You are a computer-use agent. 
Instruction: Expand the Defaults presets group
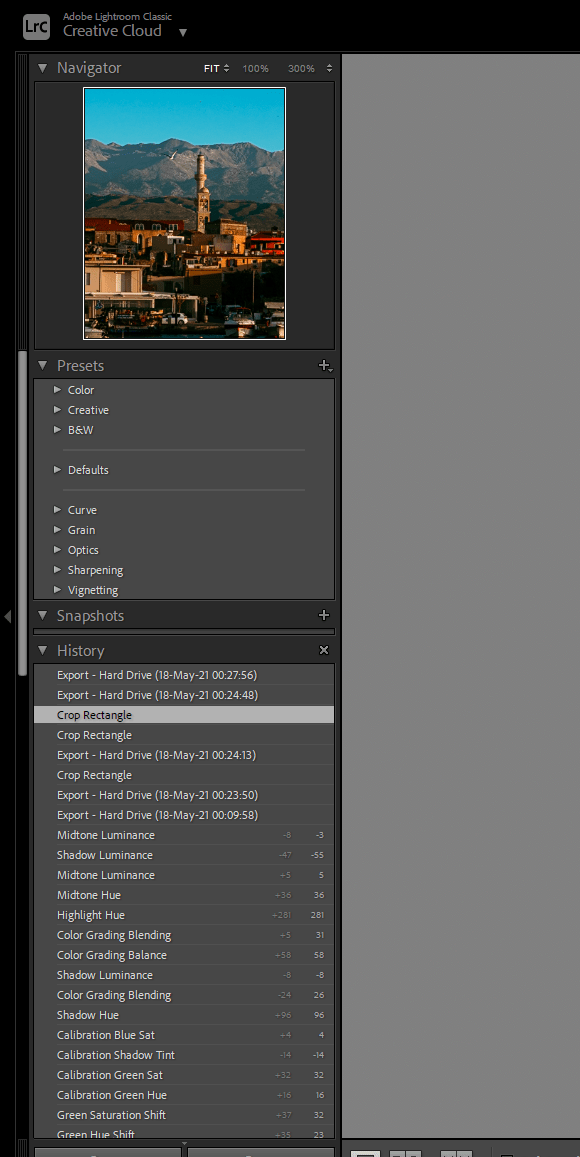tap(58, 470)
